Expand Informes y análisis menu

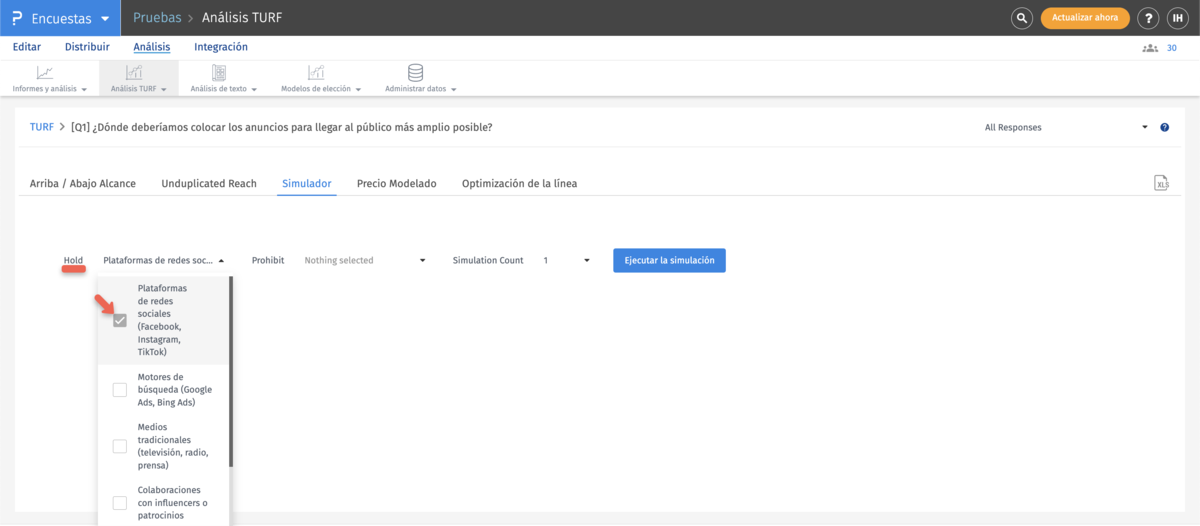tap(49, 89)
